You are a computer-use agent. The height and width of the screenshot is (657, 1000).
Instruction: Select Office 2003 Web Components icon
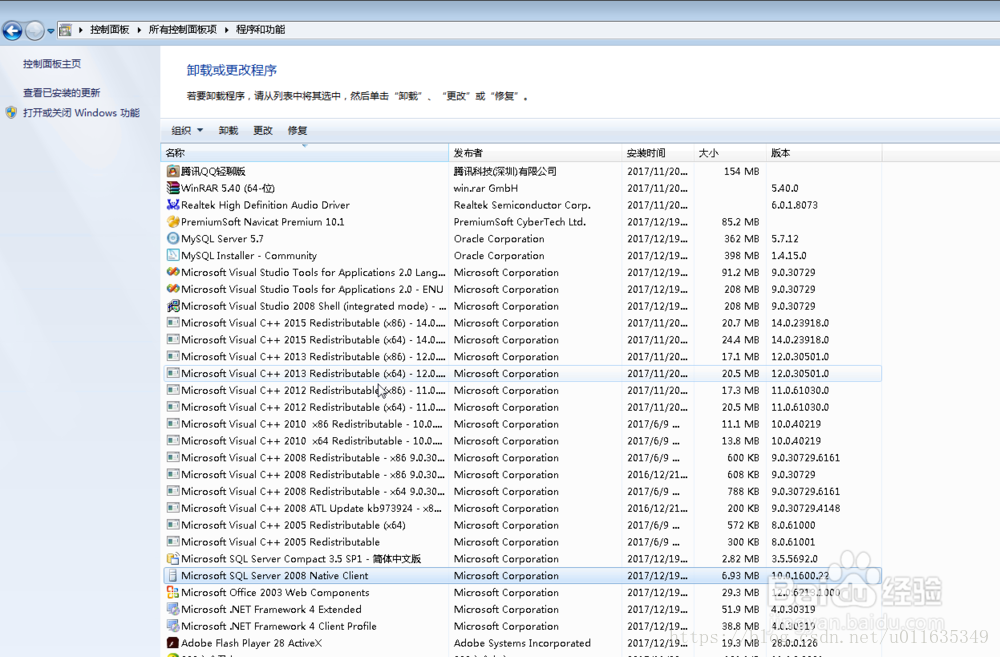[x=173, y=592]
